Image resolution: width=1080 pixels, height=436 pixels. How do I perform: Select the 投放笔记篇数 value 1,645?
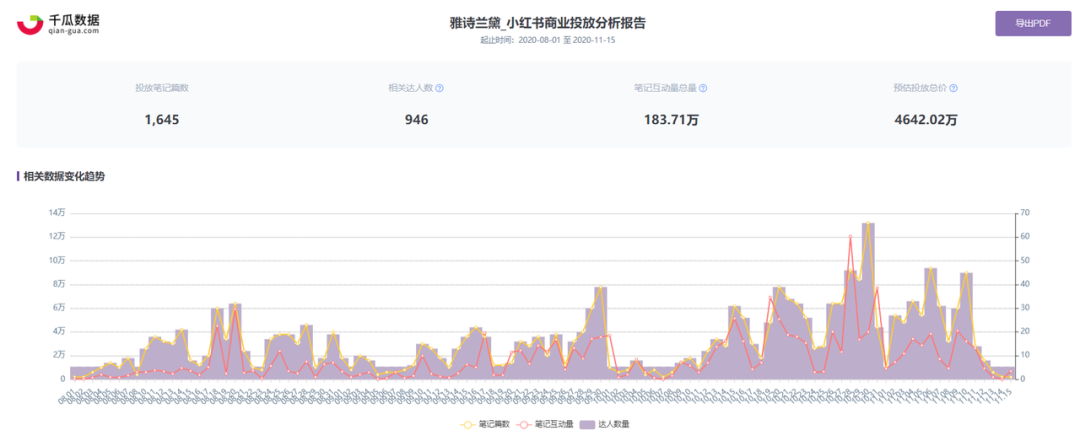tap(161, 120)
